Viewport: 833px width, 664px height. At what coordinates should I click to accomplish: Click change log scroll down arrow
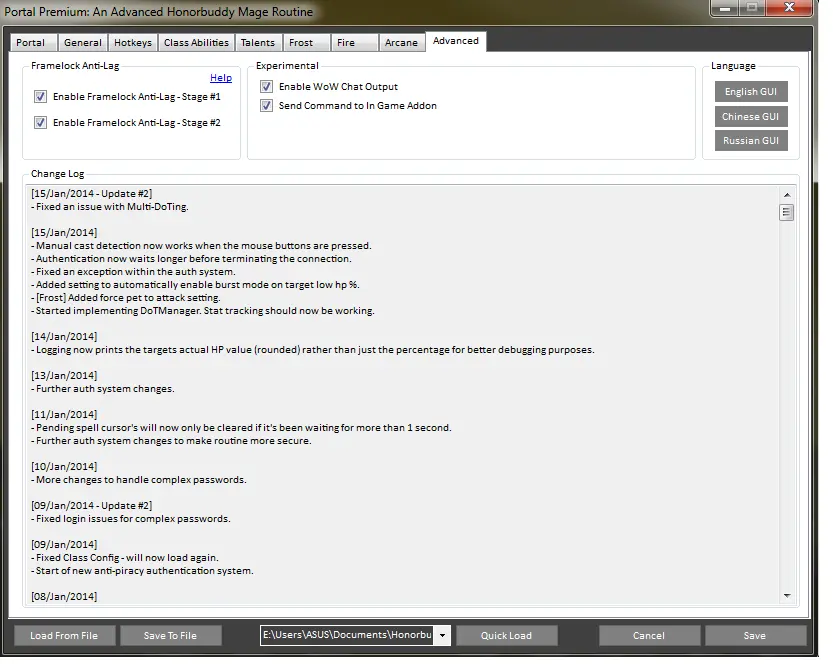787,596
